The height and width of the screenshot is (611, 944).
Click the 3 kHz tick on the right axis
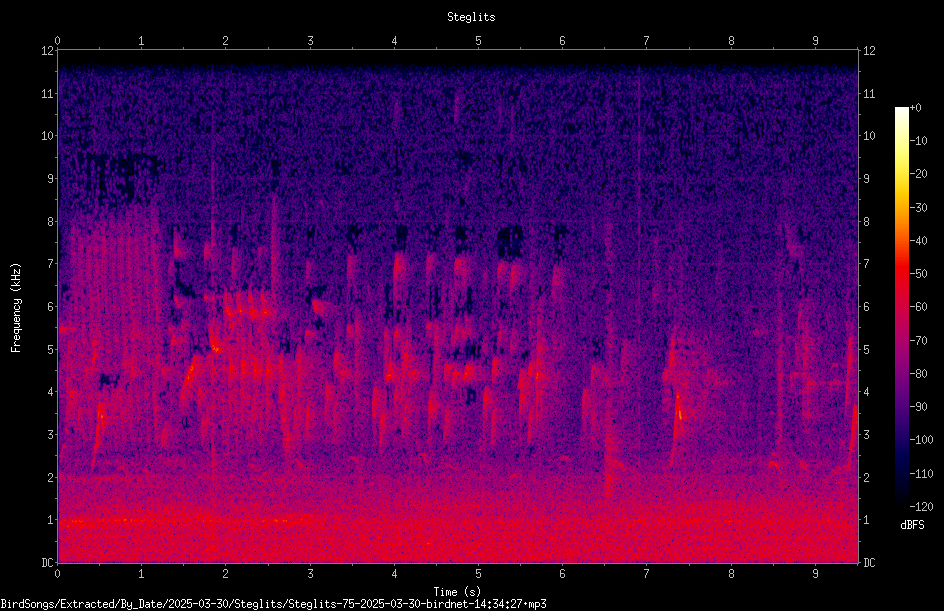click(866, 435)
